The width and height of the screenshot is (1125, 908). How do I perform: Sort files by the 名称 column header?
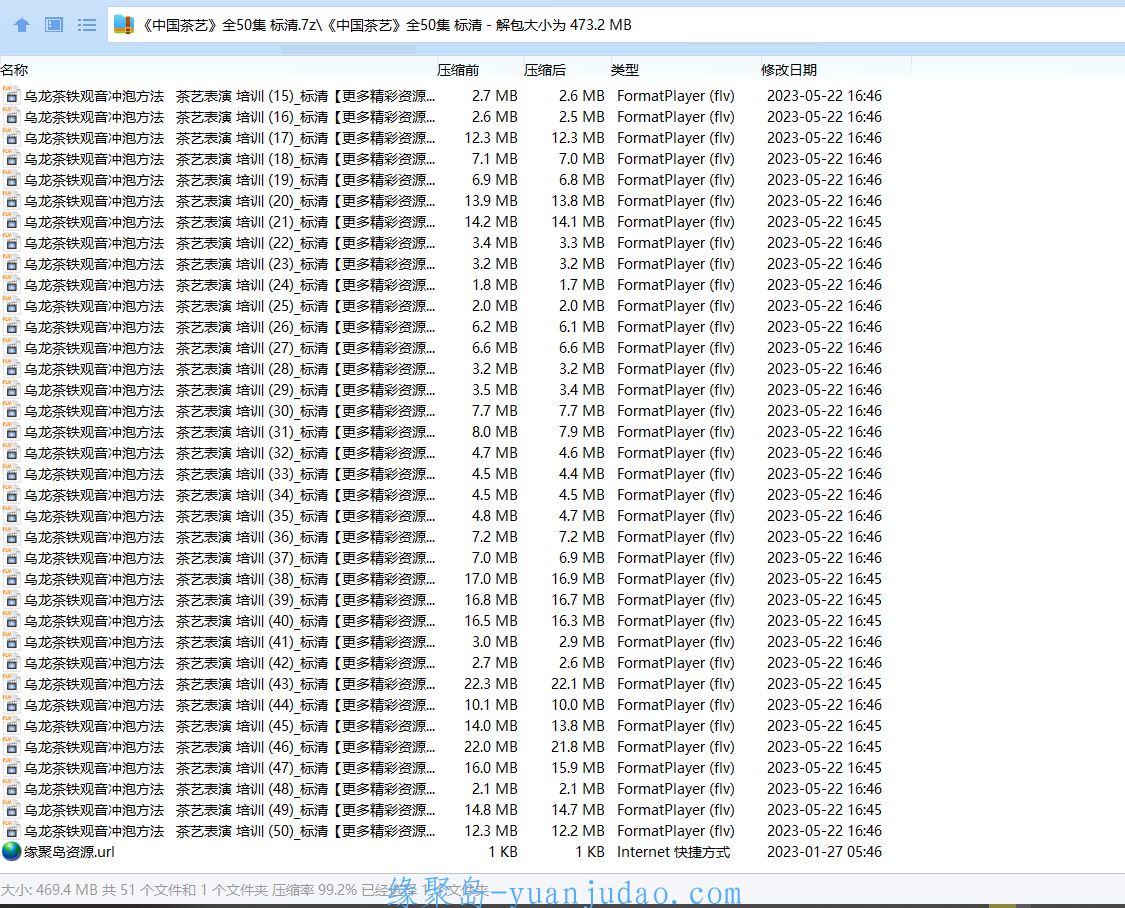point(14,70)
